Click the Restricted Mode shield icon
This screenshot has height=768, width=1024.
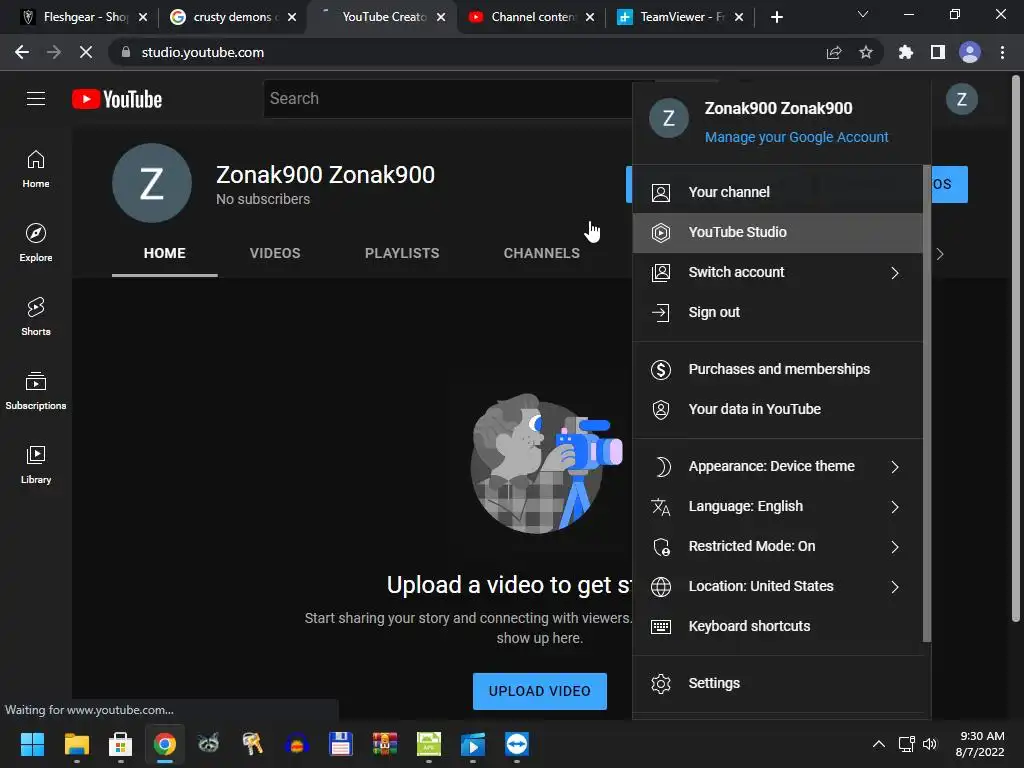coord(662,547)
